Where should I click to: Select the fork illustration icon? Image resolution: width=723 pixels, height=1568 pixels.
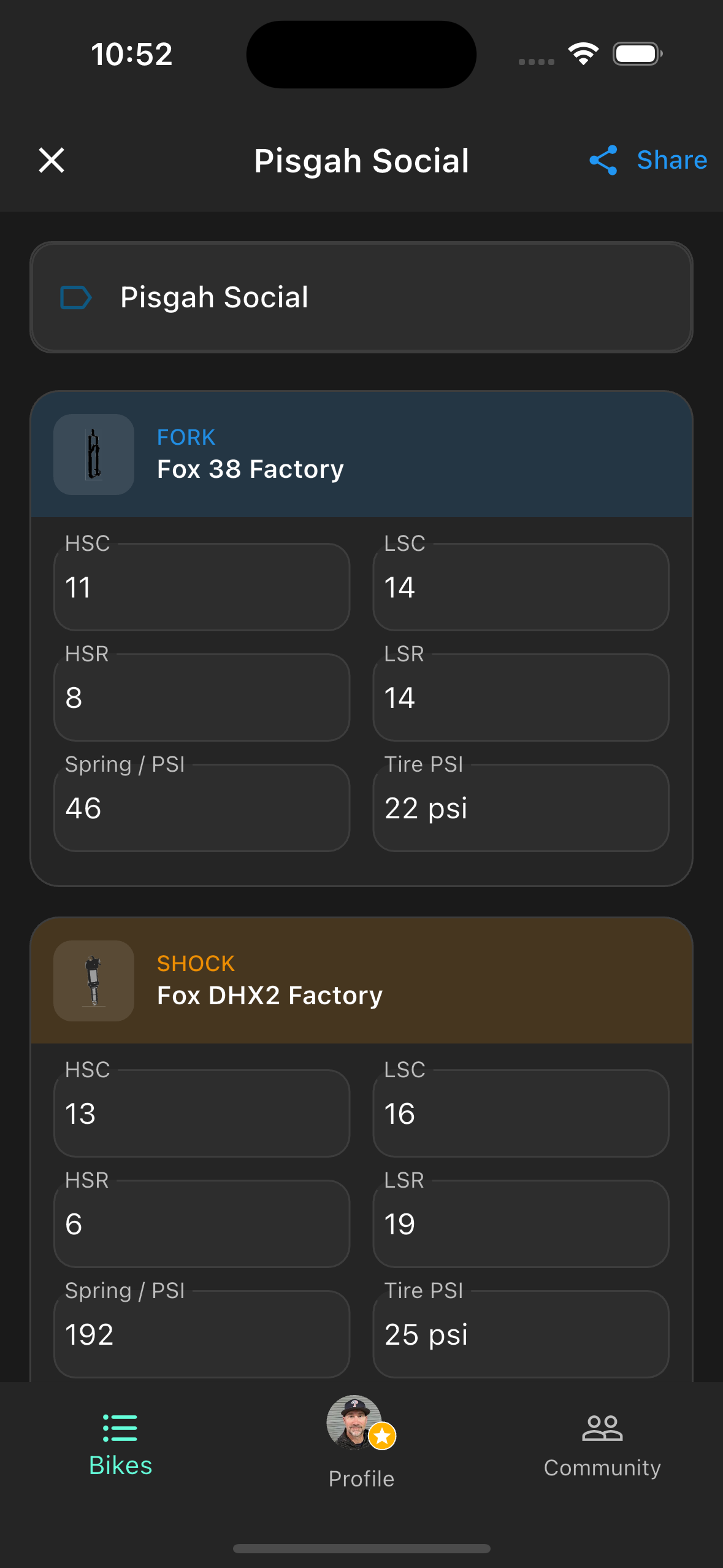click(x=93, y=454)
